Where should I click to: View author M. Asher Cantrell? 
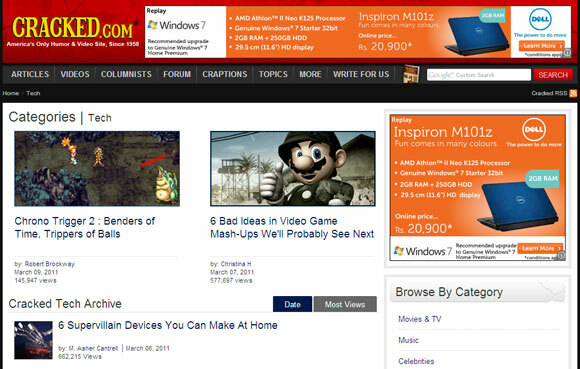pos(93,348)
